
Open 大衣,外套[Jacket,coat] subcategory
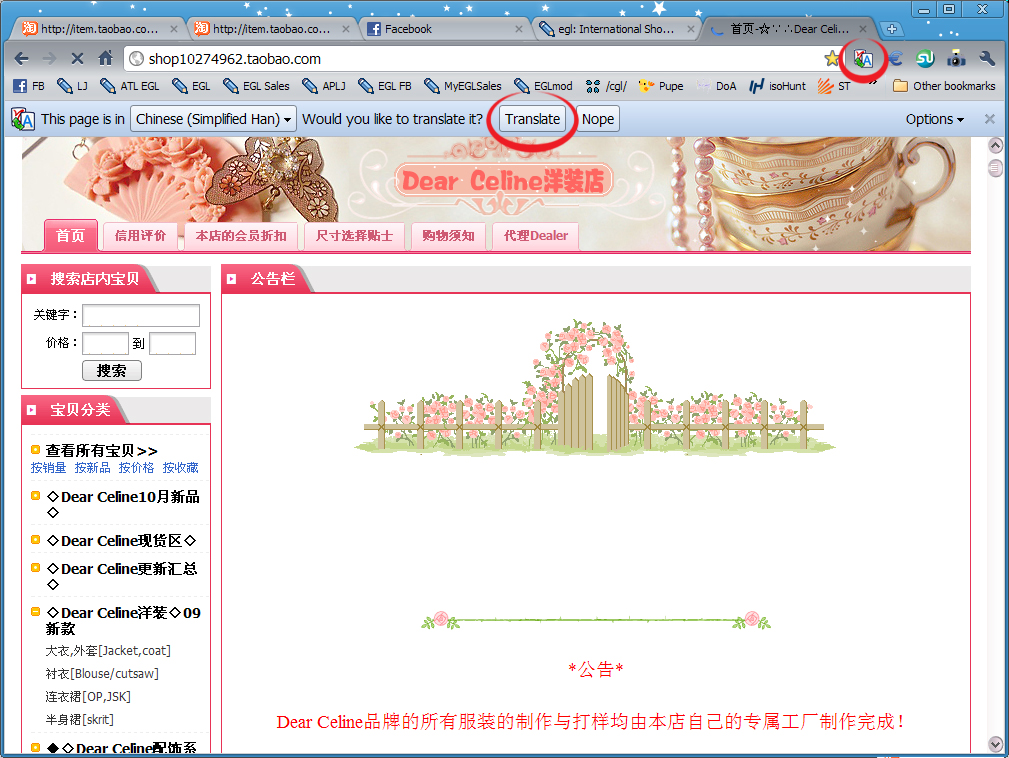[108, 651]
